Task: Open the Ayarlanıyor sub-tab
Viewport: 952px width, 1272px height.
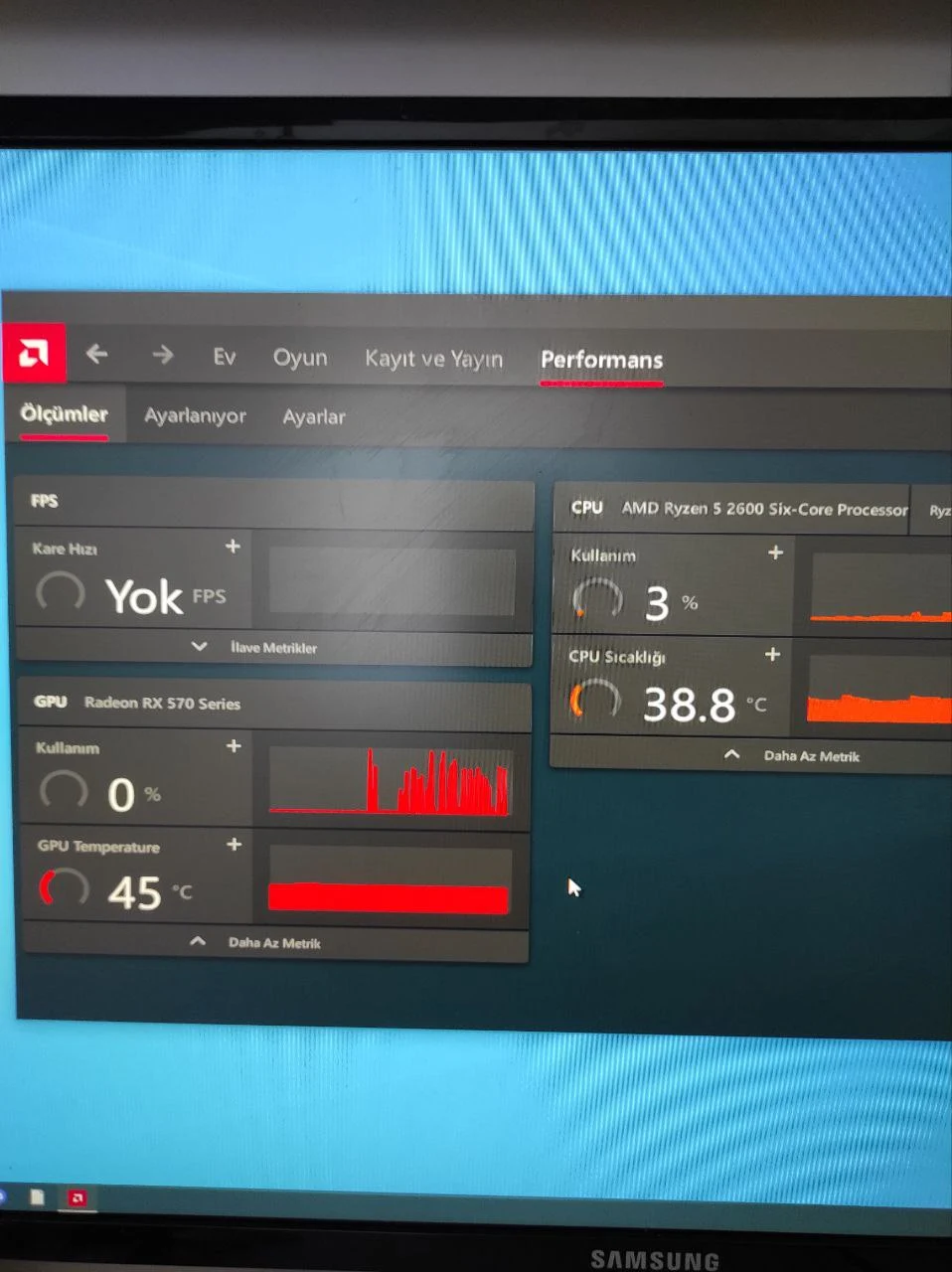Action: pos(195,415)
